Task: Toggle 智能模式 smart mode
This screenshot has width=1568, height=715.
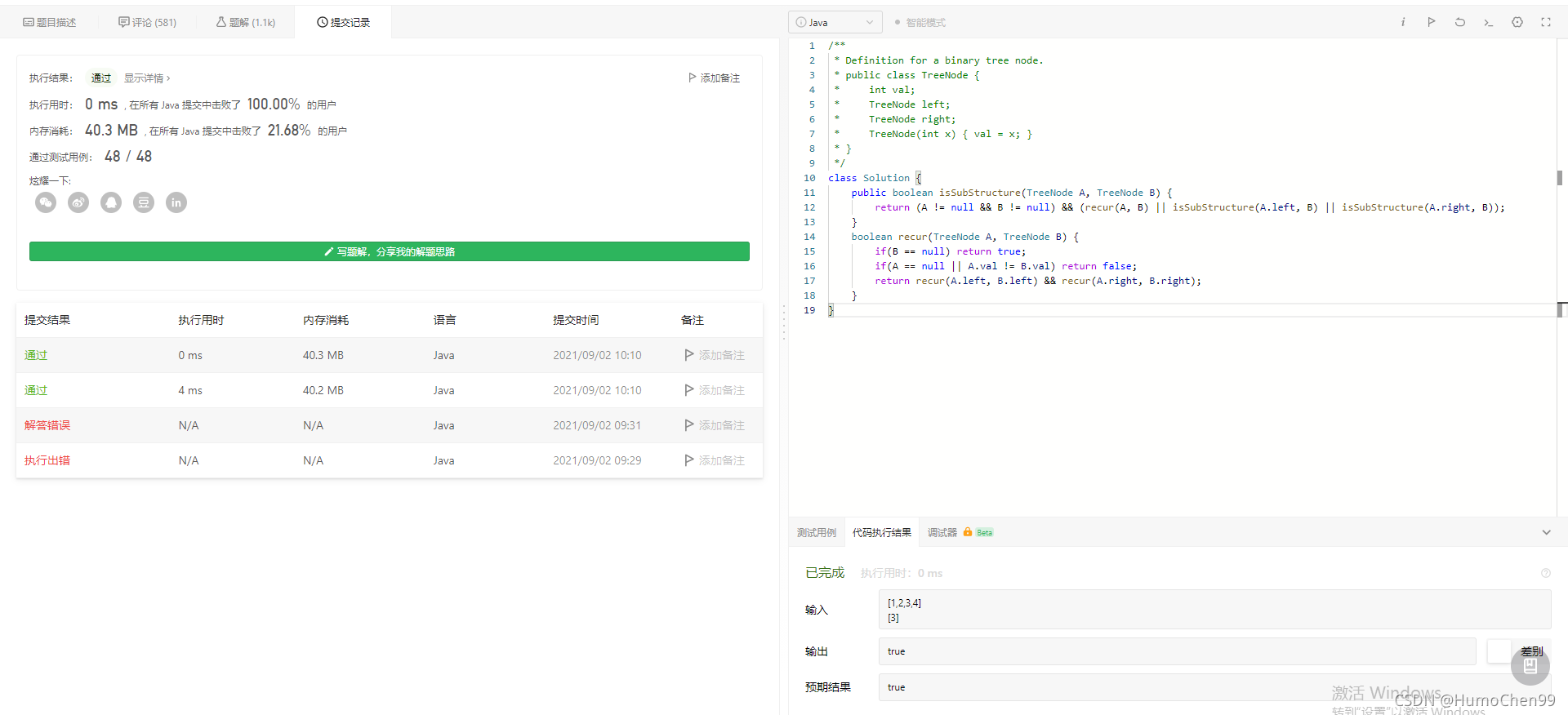Action: coord(920,22)
